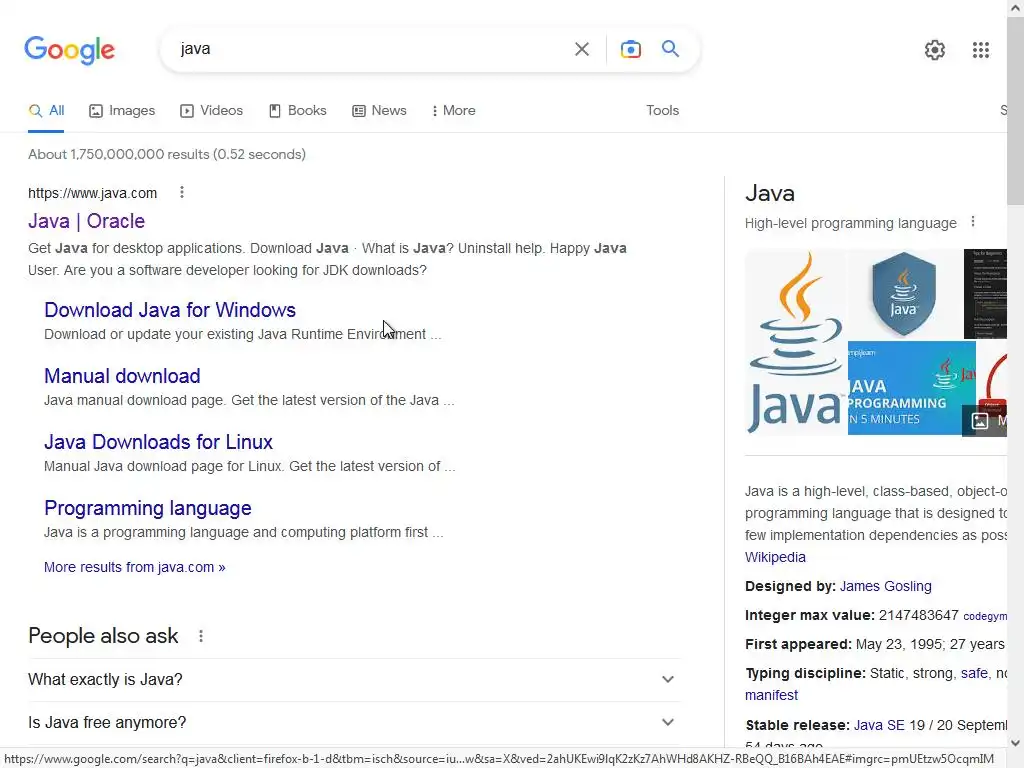Viewport: 1024px width, 768px height.
Task: Open the dark code screenshot thumbnail
Action: click(x=985, y=294)
